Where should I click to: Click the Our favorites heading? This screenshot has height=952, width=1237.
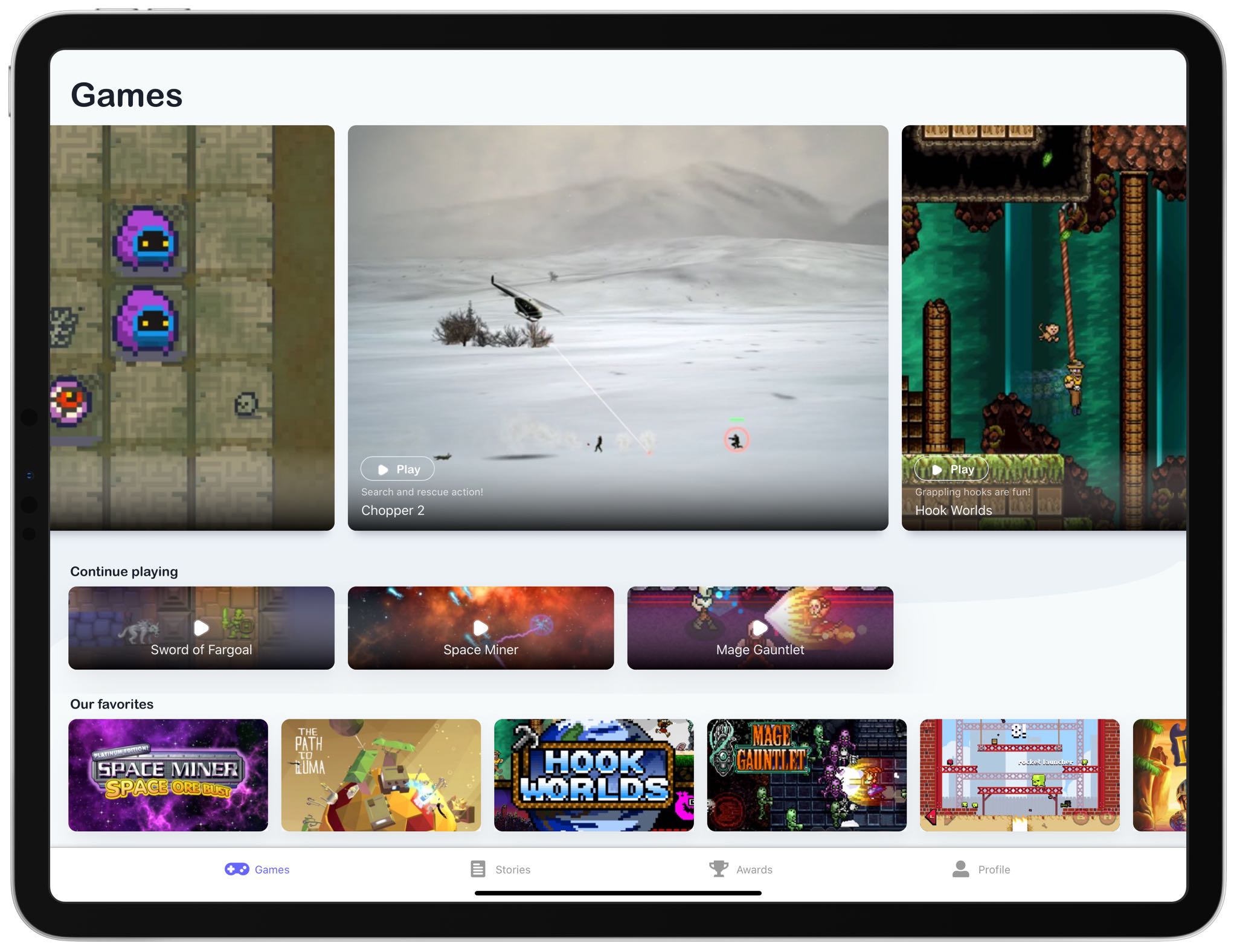tap(112, 704)
